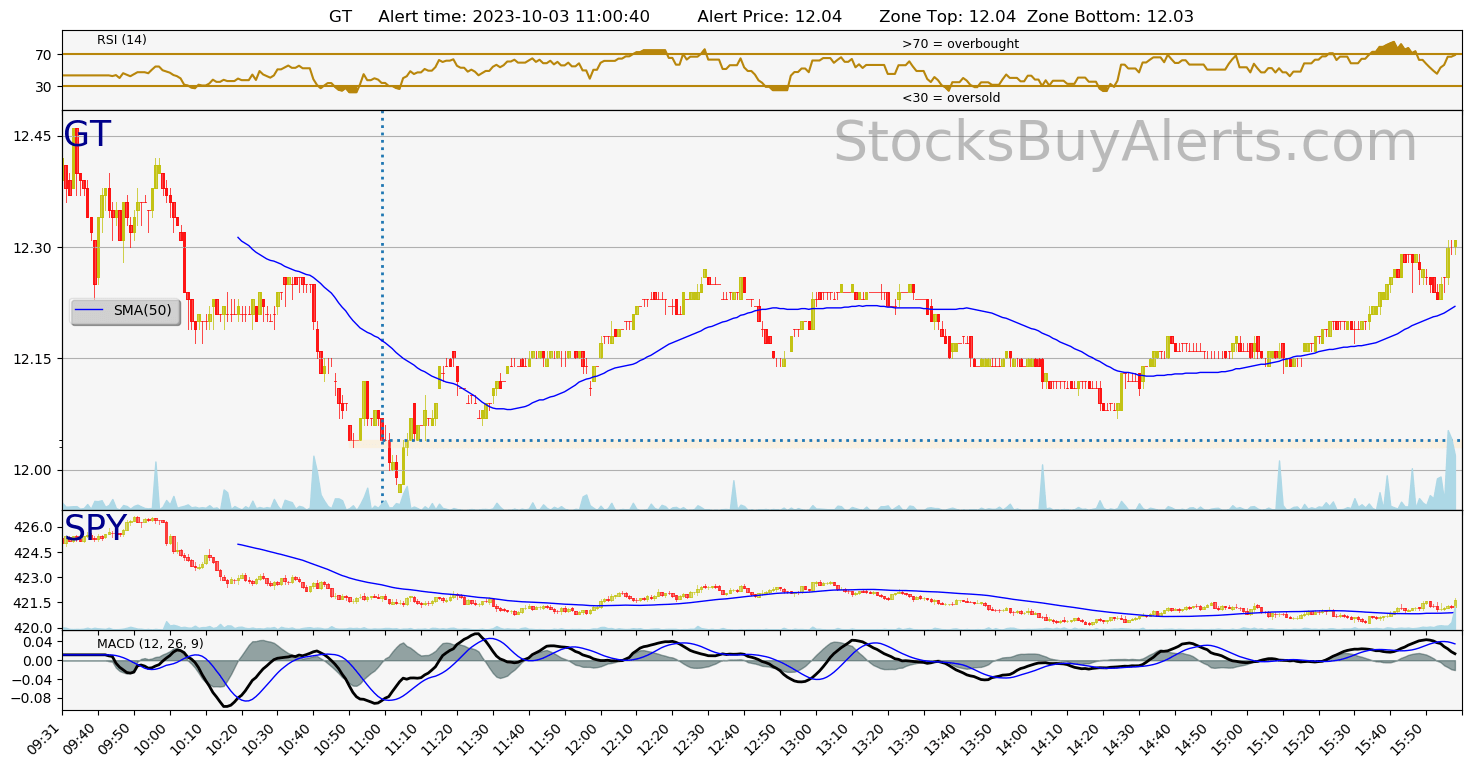Click the 424.5 SPY axis label
Screen dimensions: 1476x768
pyautogui.click(x=32, y=553)
